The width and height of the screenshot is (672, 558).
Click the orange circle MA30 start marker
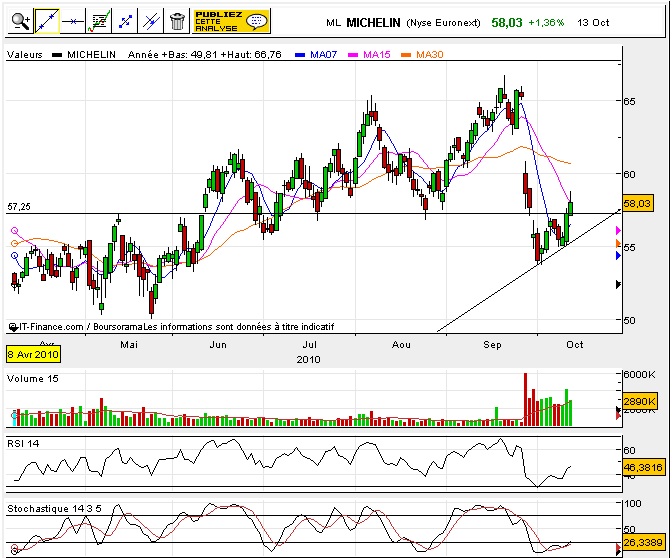click(x=15, y=243)
